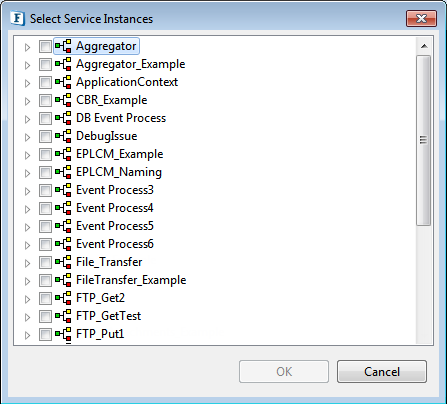Image resolution: width=447 pixels, height=404 pixels.
Task: Select the CBR_Example flow icon
Action: click(63, 100)
